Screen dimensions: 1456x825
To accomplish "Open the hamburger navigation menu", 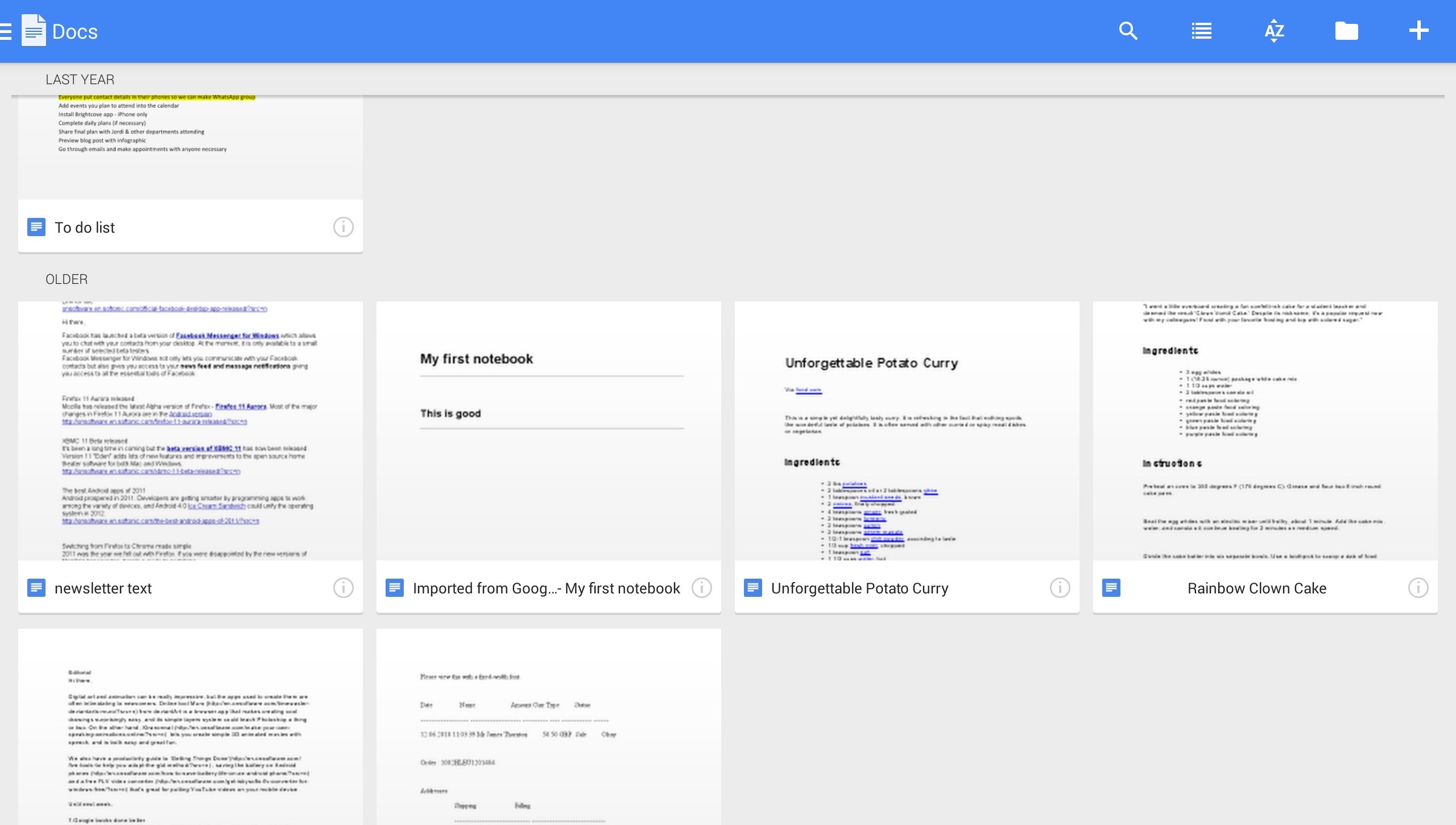I will tap(6, 31).
